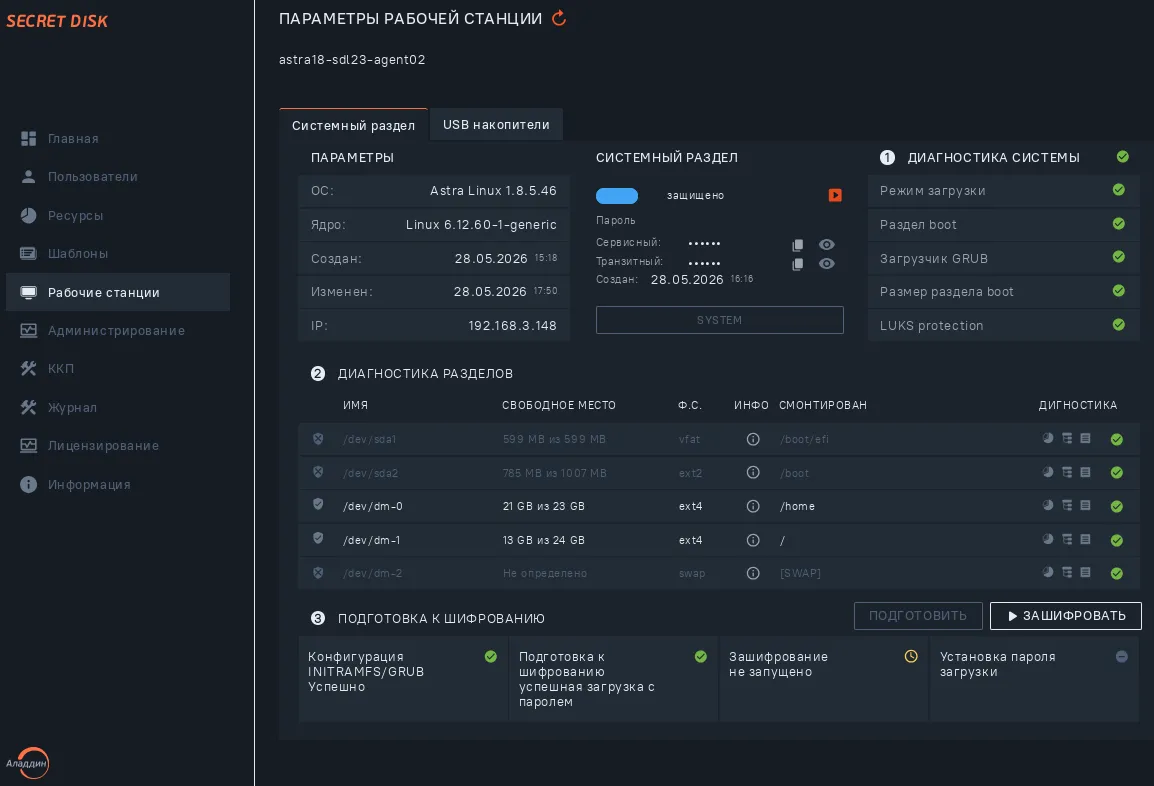Open info for /dev/sda1 partition
This screenshot has height=786, width=1154.
pyautogui.click(x=753, y=439)
